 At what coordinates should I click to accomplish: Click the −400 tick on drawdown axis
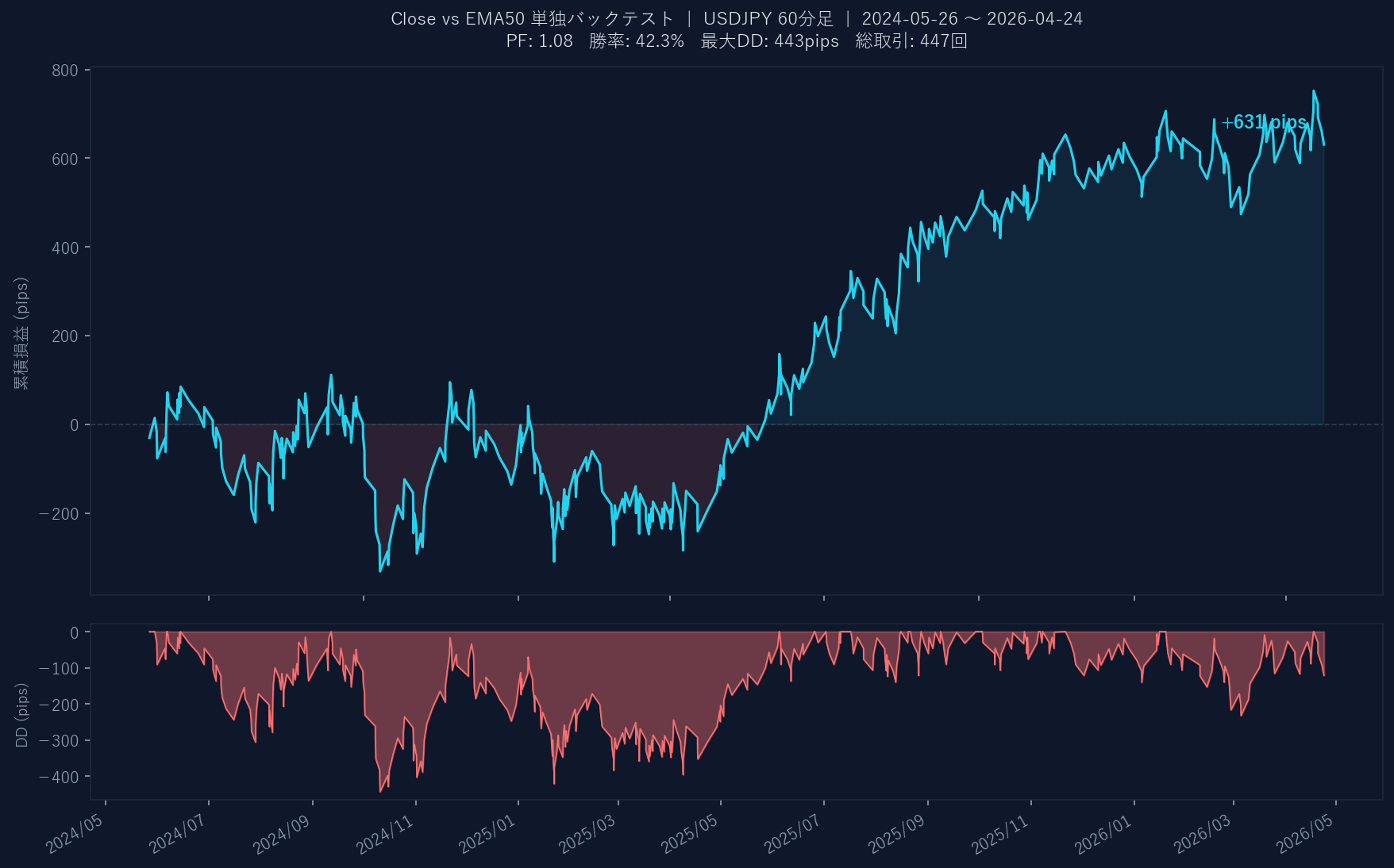point(59,778)
